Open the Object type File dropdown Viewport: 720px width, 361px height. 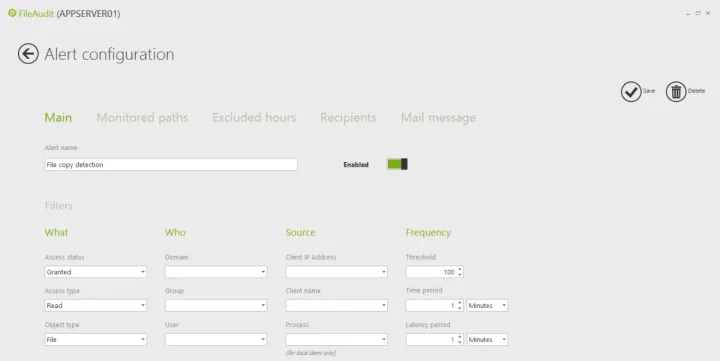click(96, 339)
